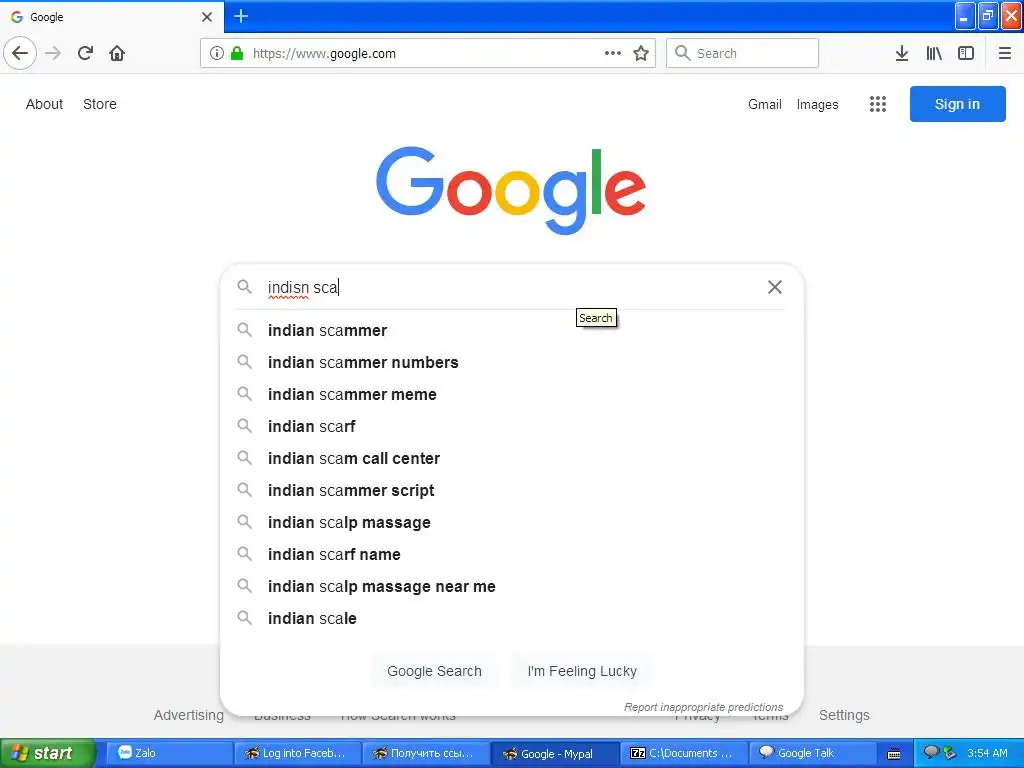Viewport: 1024px width, 768px height.
Task: Open the Settings footer link
Action: (844, 715)
